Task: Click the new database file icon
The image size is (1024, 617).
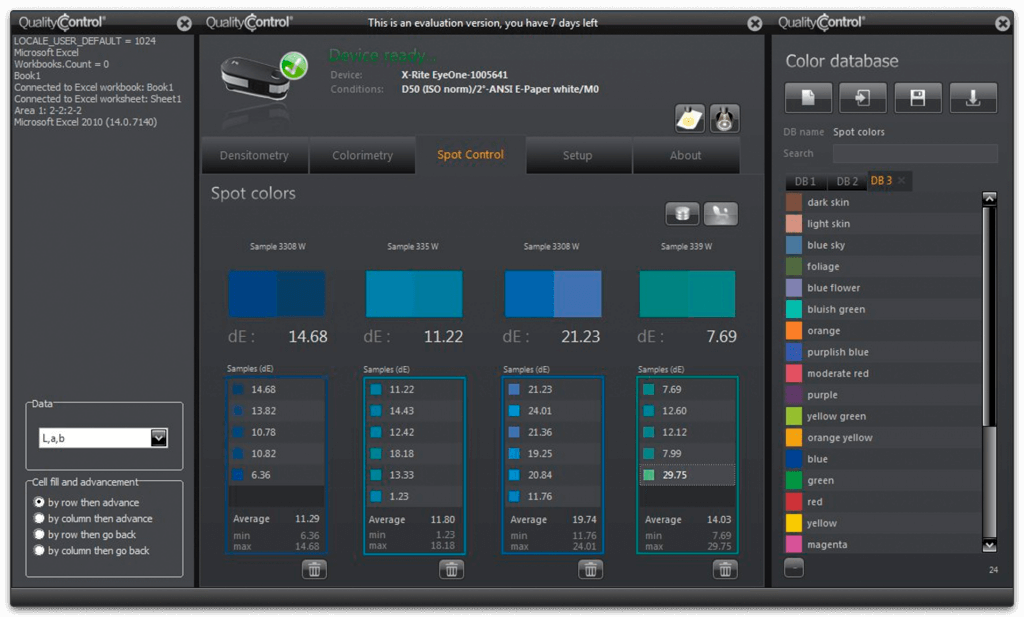Action: pyautogui.click(x=809, y=98)
